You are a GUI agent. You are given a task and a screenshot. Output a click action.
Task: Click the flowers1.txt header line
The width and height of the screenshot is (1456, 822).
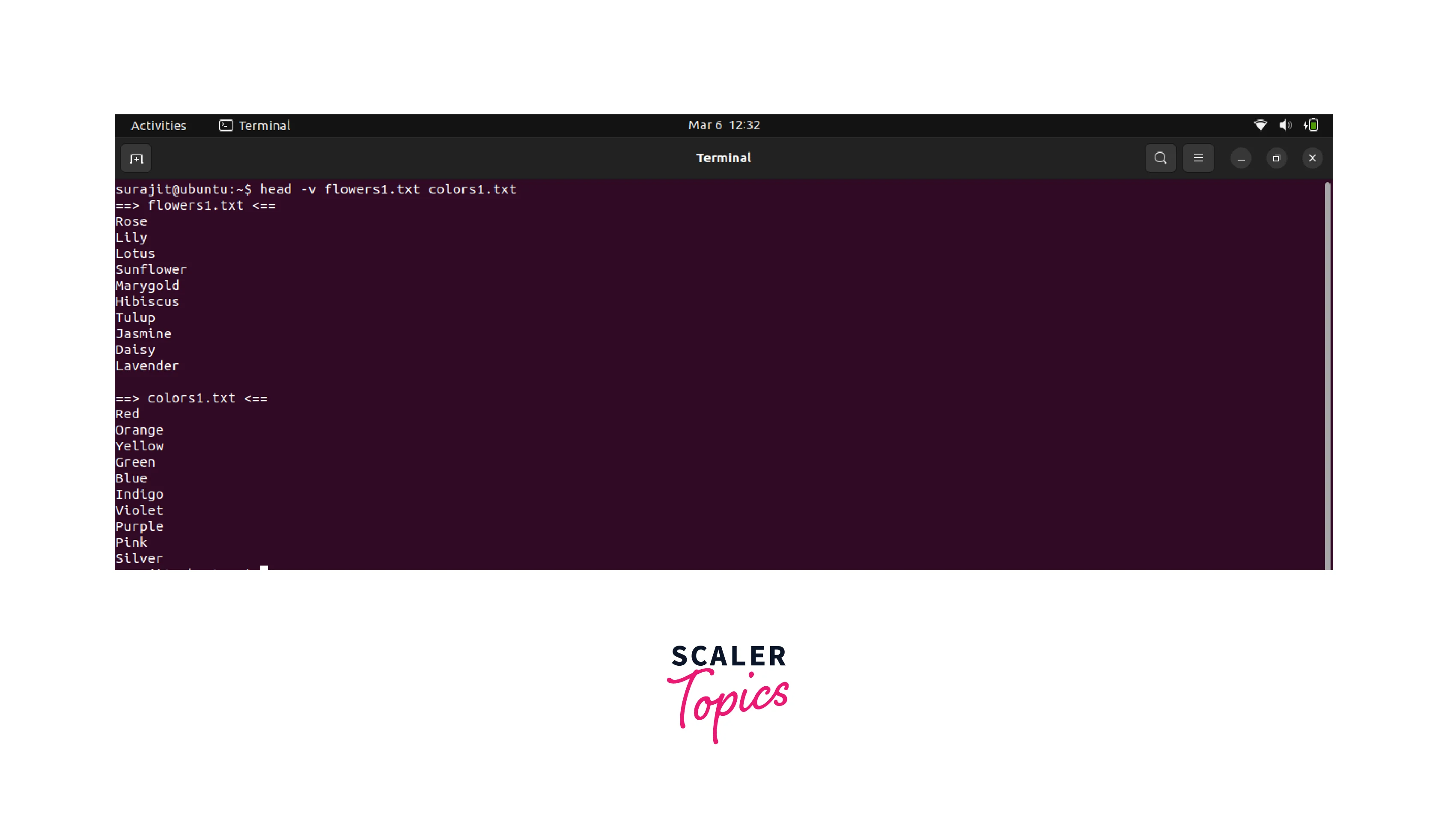(x=196, y=205)
